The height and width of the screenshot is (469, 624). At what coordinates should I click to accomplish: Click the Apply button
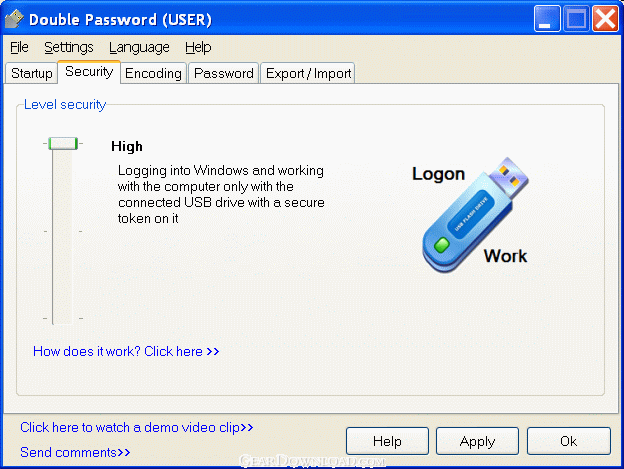477,441
